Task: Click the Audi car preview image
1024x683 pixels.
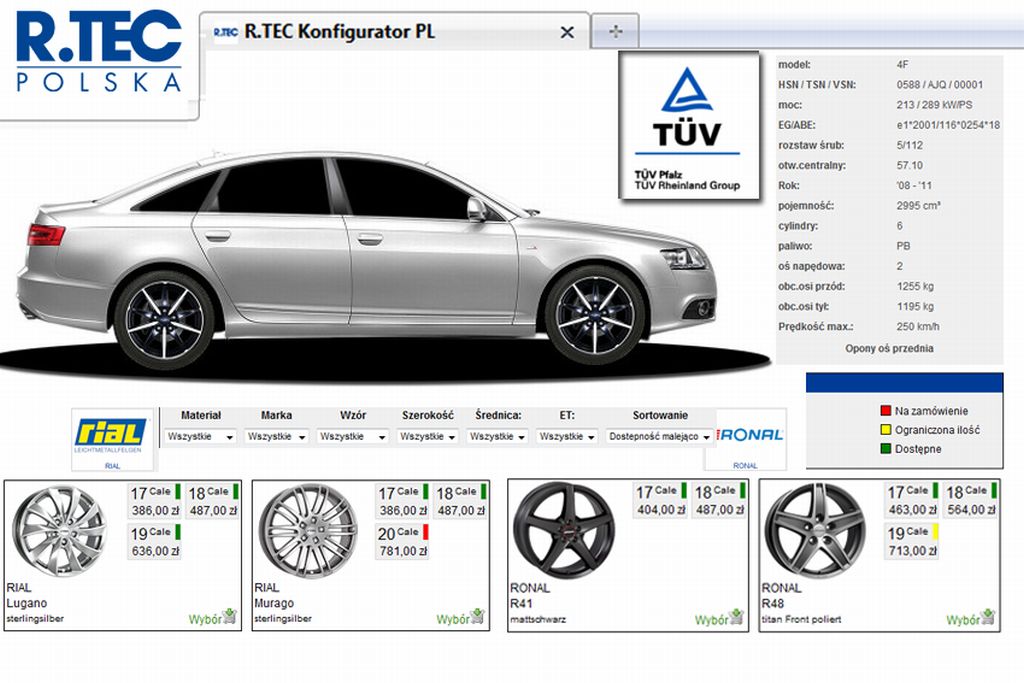Action: coord(369,261)
